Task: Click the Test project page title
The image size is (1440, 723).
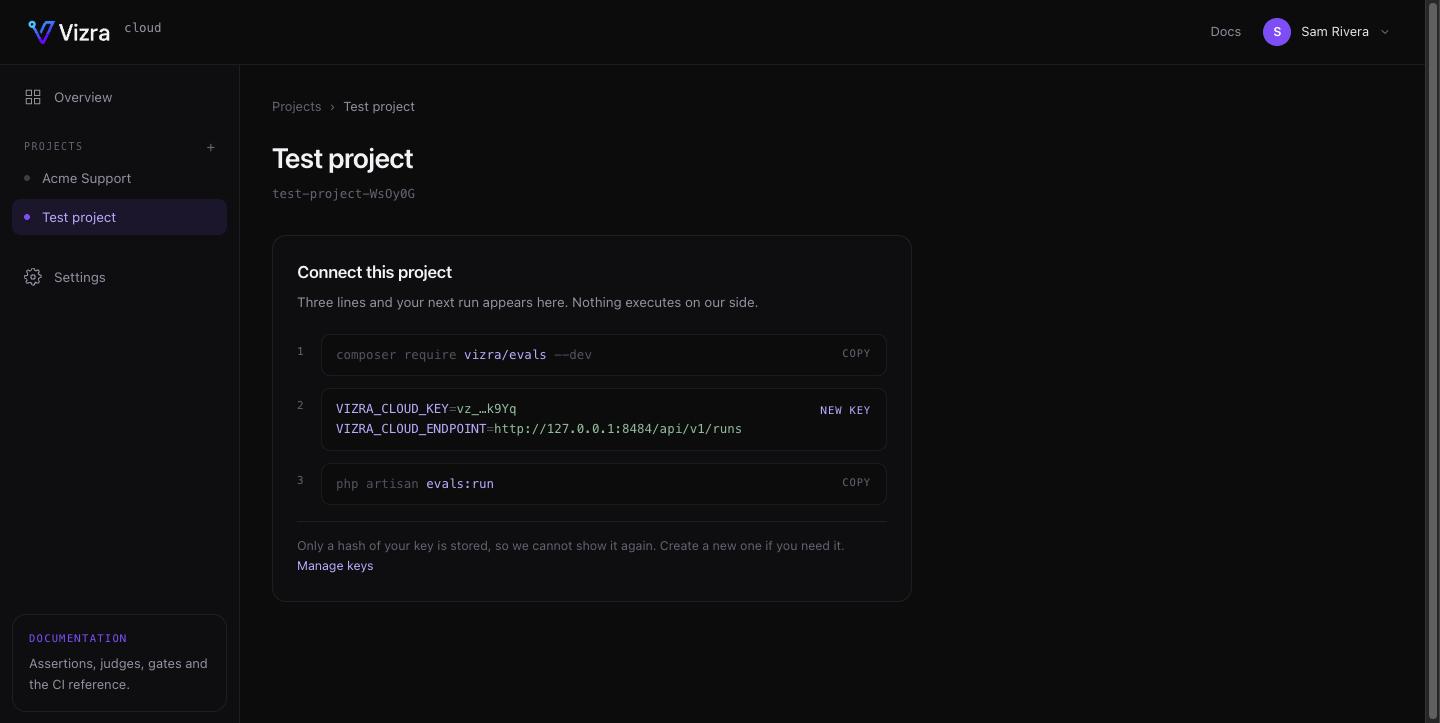Action: (343, 158)
